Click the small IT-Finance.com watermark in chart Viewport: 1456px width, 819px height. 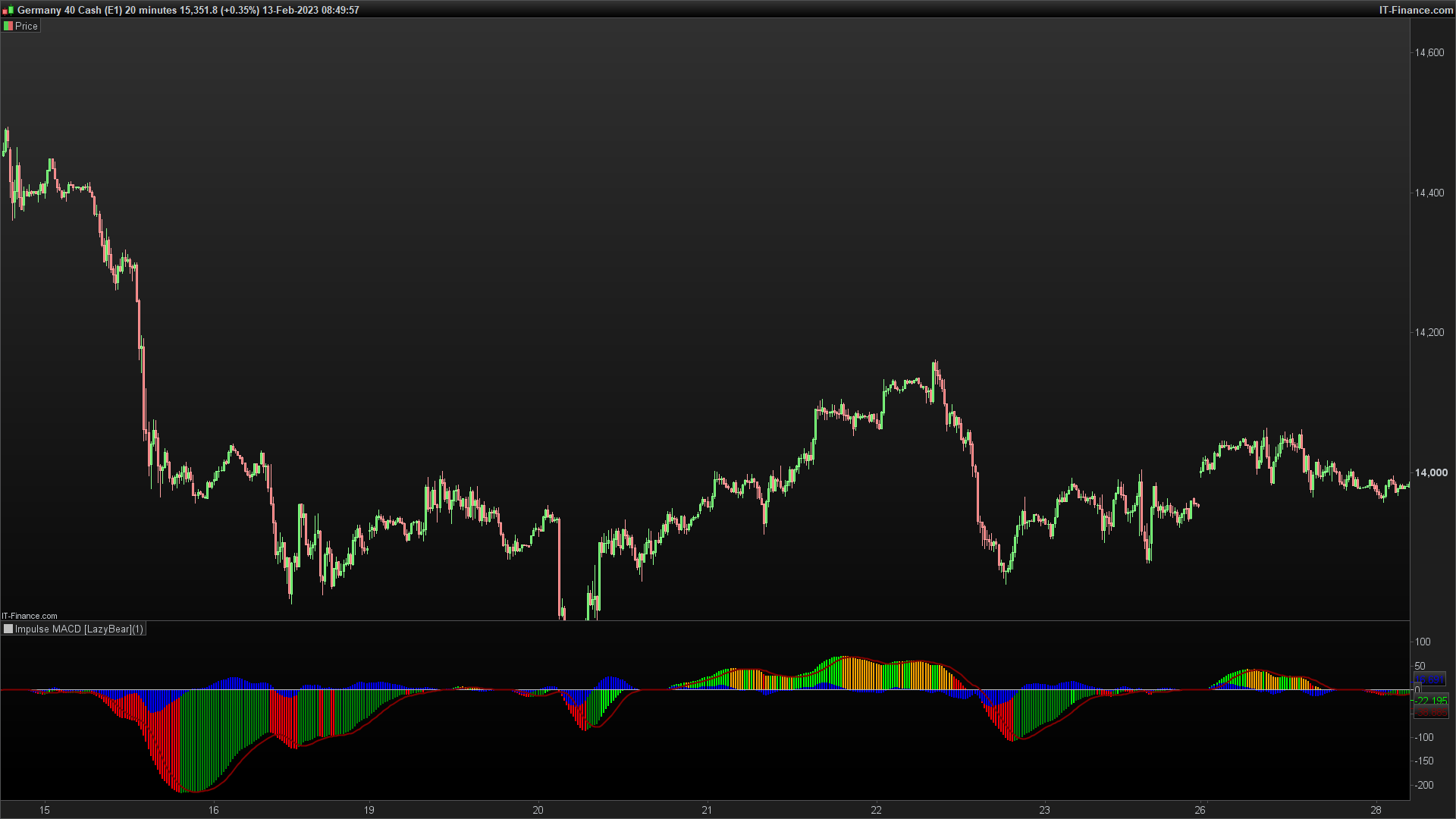(30, 616)
